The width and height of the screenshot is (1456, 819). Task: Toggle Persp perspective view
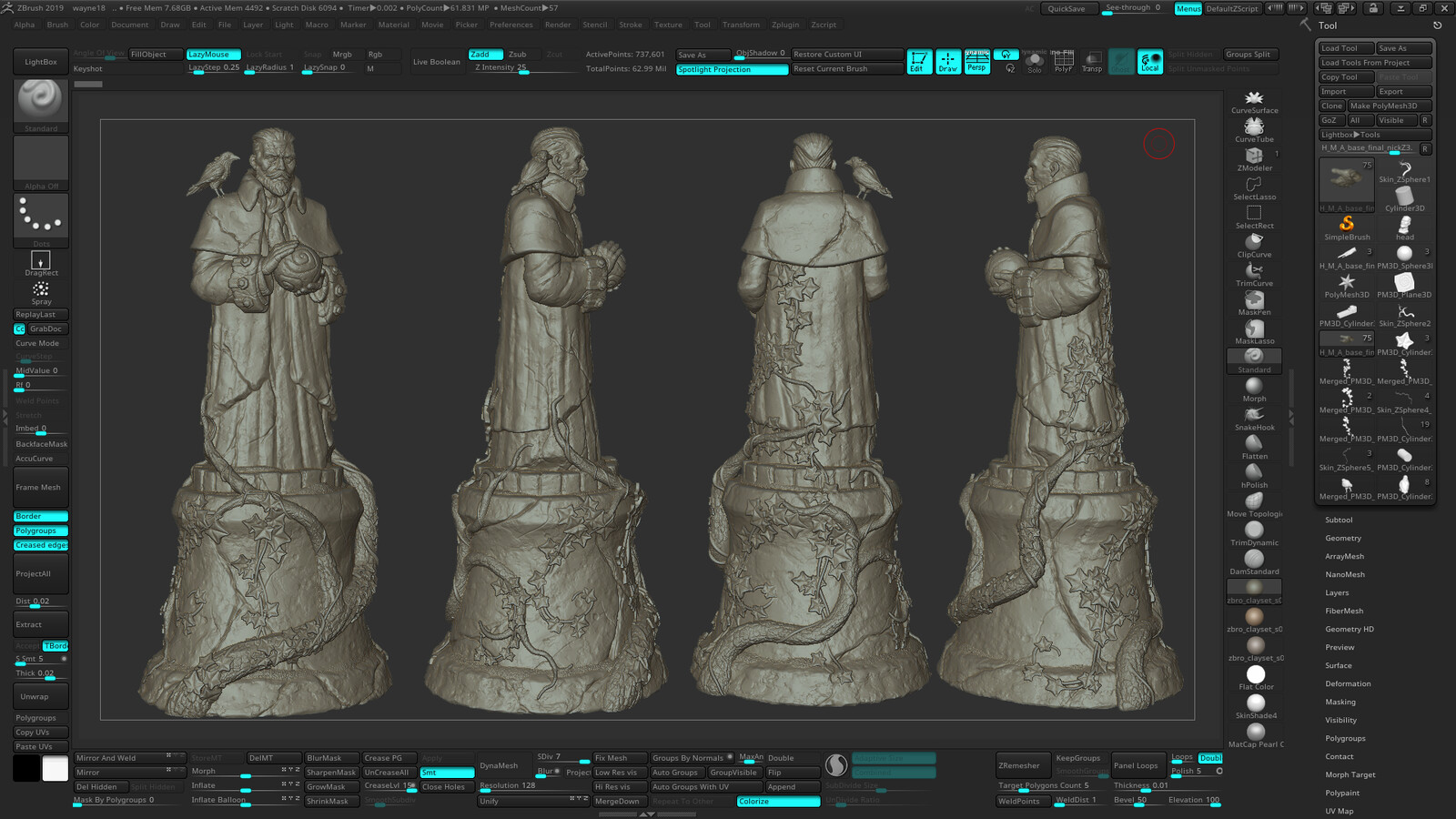tap(976, 62)
